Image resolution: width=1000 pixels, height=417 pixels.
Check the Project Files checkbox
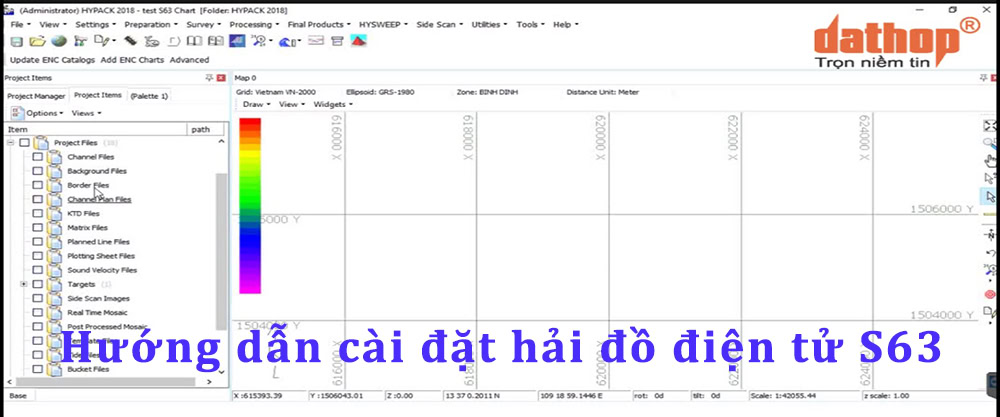24,143
